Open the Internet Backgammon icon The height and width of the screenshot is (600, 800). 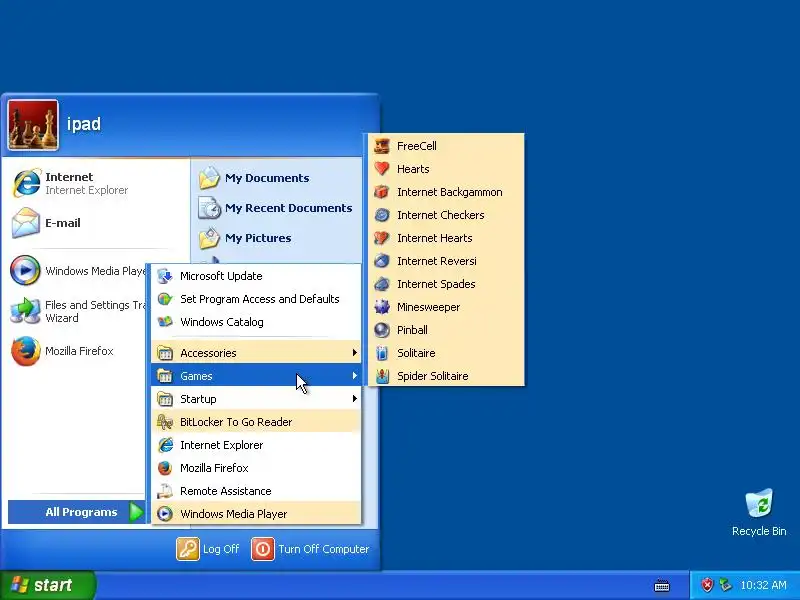382,192
